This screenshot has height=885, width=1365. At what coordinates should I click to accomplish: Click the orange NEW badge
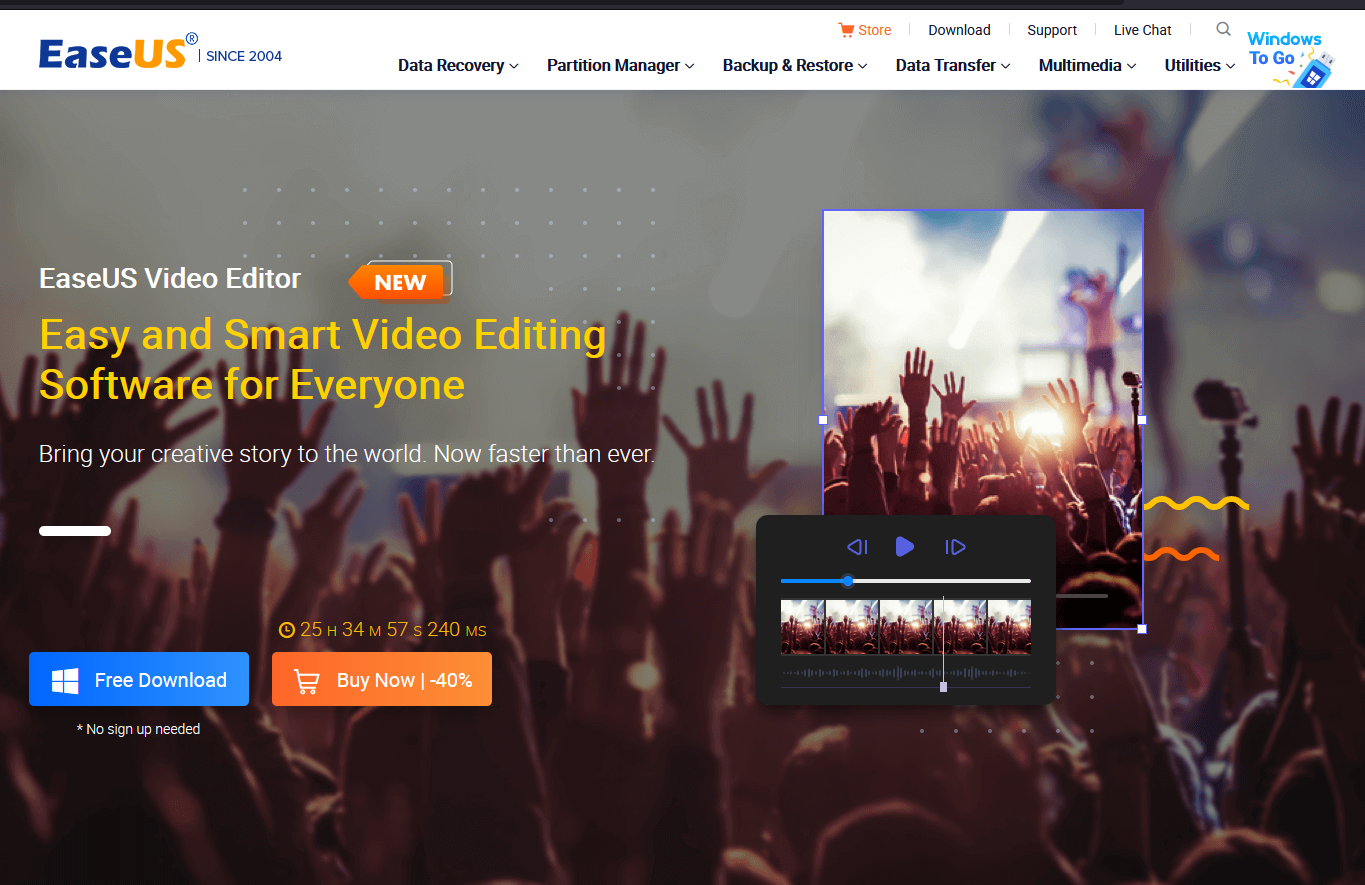[400, 282]
